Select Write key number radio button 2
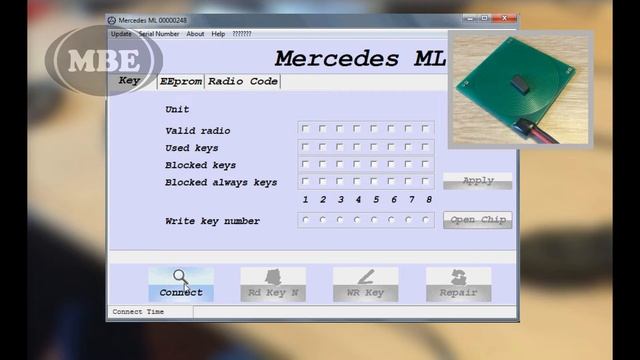The width and height of the screenshot is (640, 360). pyautogui.click(x=322, y=220)
